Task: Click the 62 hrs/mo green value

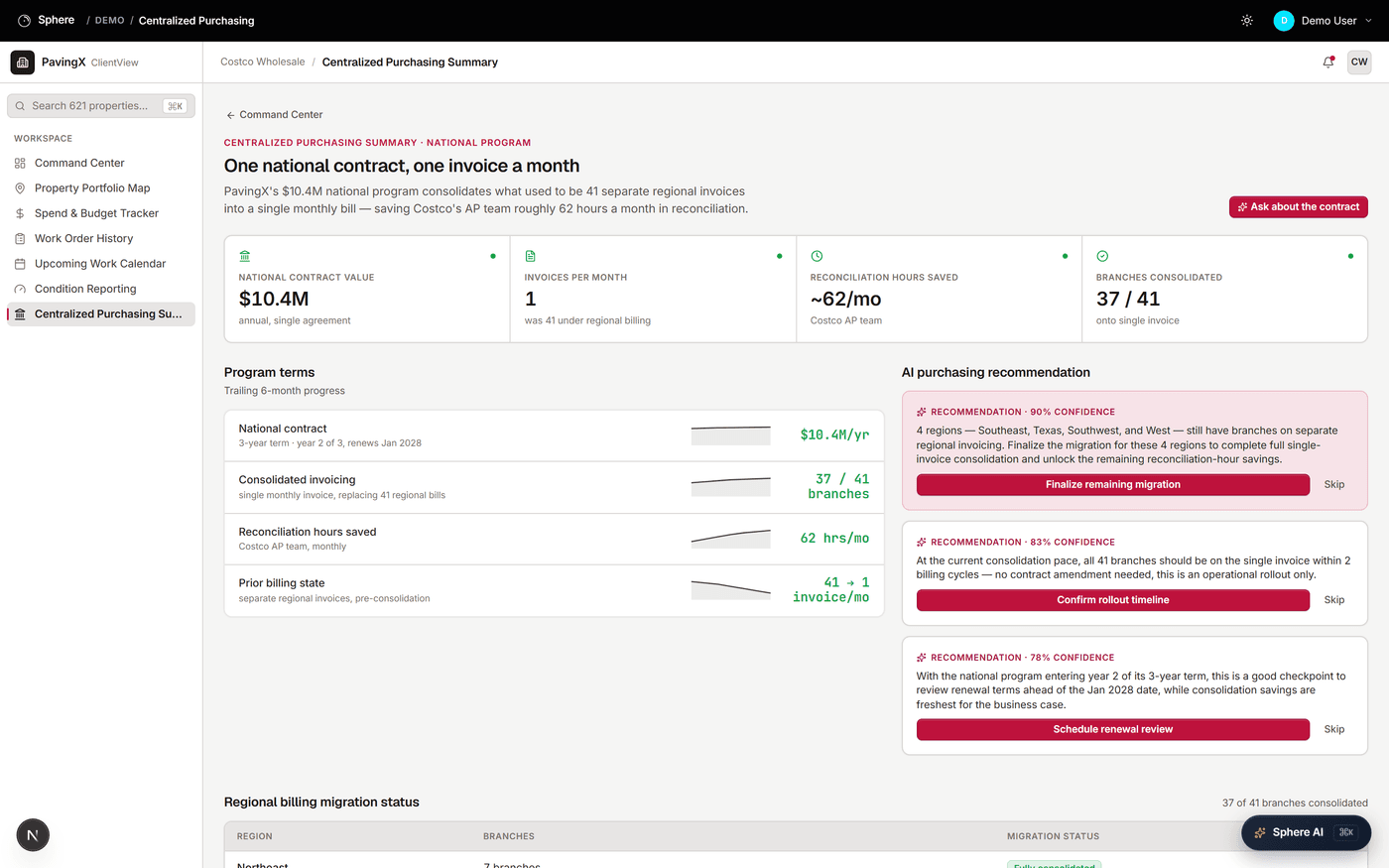Action: tap(834, 538)
